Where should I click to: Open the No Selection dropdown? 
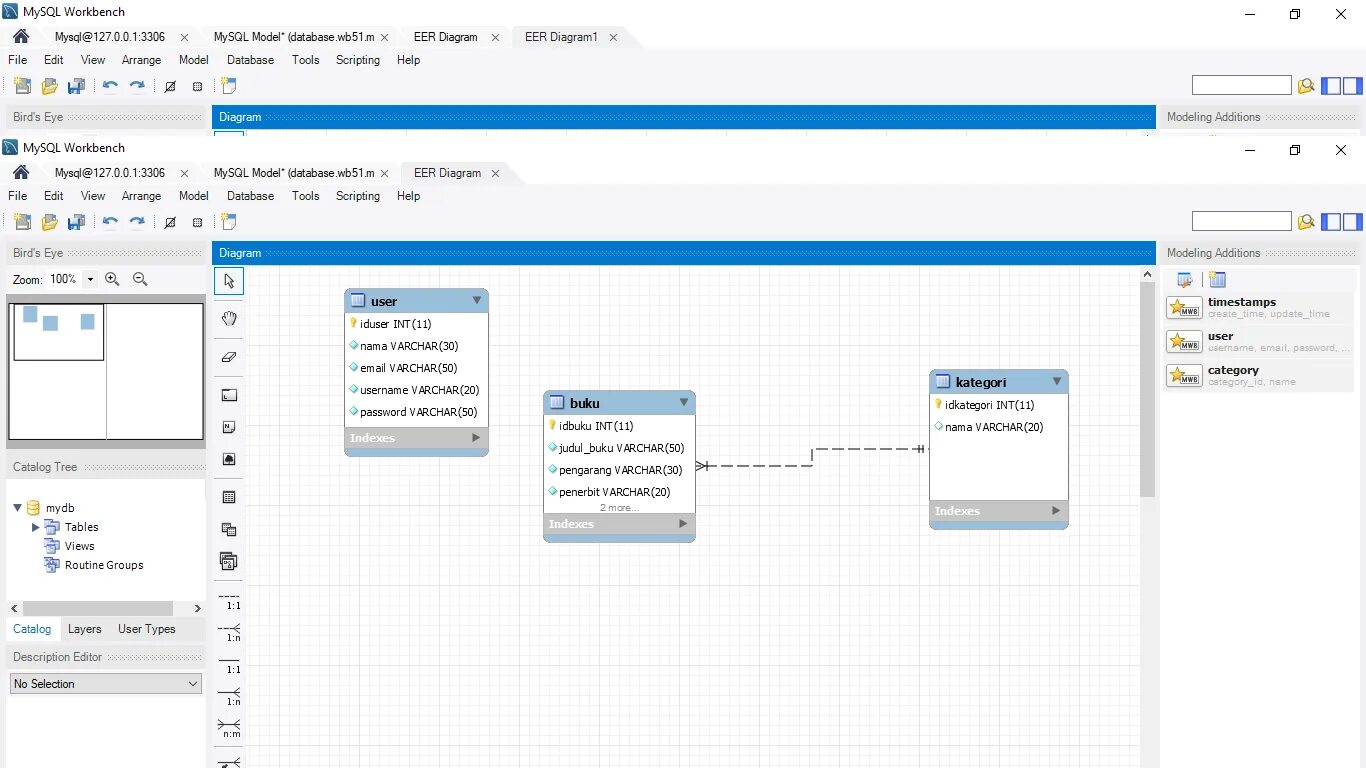pyautogui.click(x=105, y=684)
